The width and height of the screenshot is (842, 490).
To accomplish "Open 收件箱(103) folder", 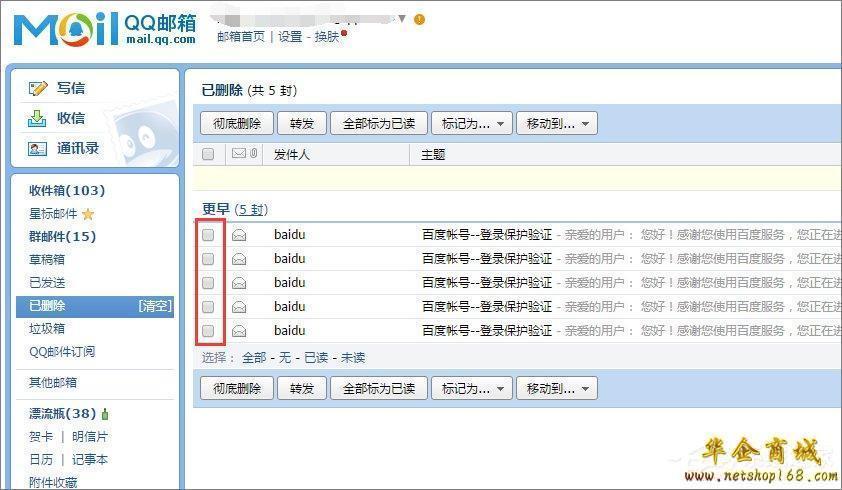I will click(67, 191).
